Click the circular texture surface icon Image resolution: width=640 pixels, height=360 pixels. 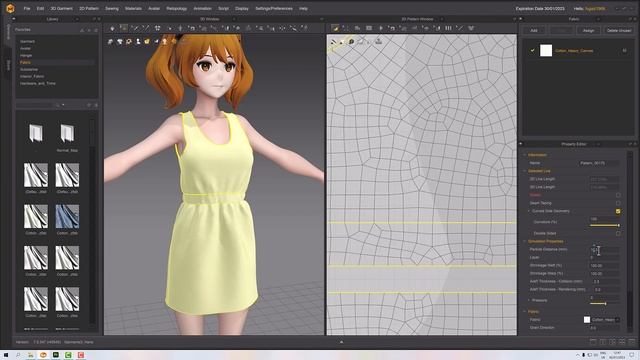(129, 42)
